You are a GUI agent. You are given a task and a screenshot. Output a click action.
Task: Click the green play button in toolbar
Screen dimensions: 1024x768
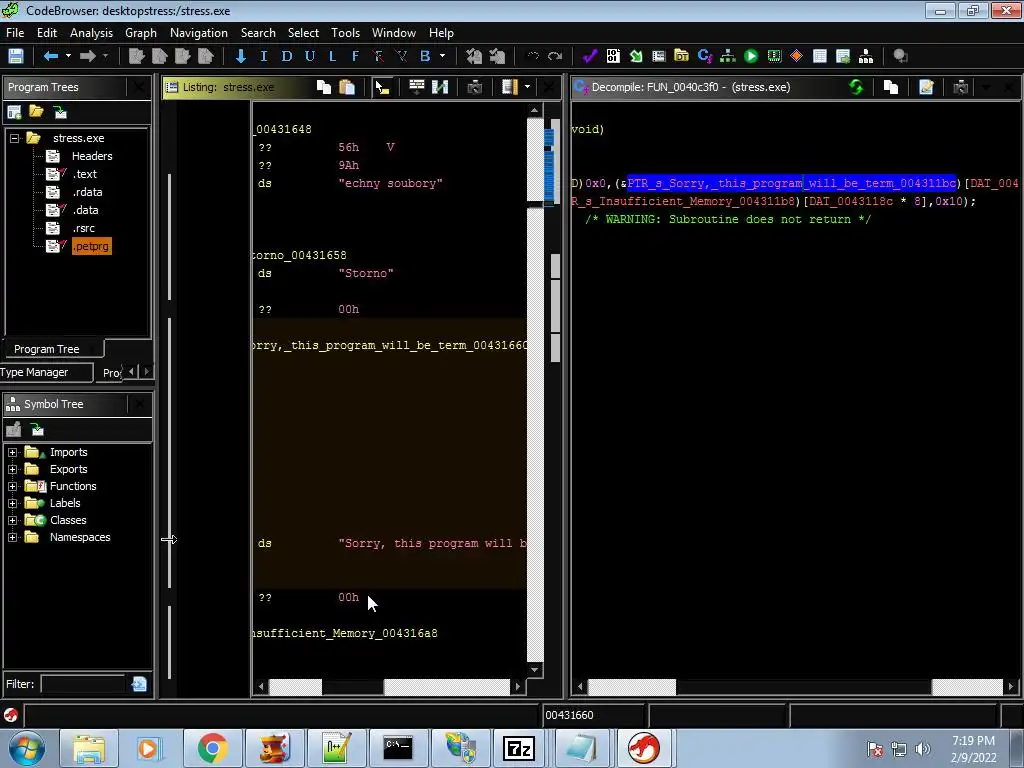(x=751, y=56)
